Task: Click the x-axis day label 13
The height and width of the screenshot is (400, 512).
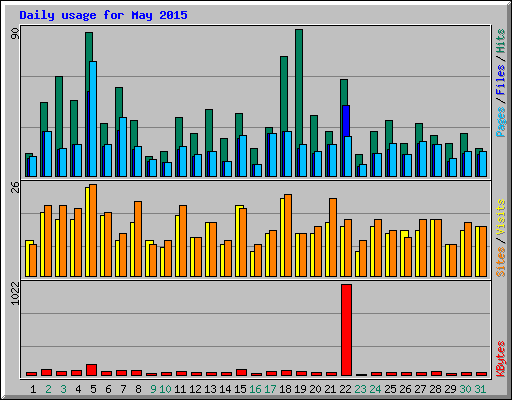Action: 210,389
